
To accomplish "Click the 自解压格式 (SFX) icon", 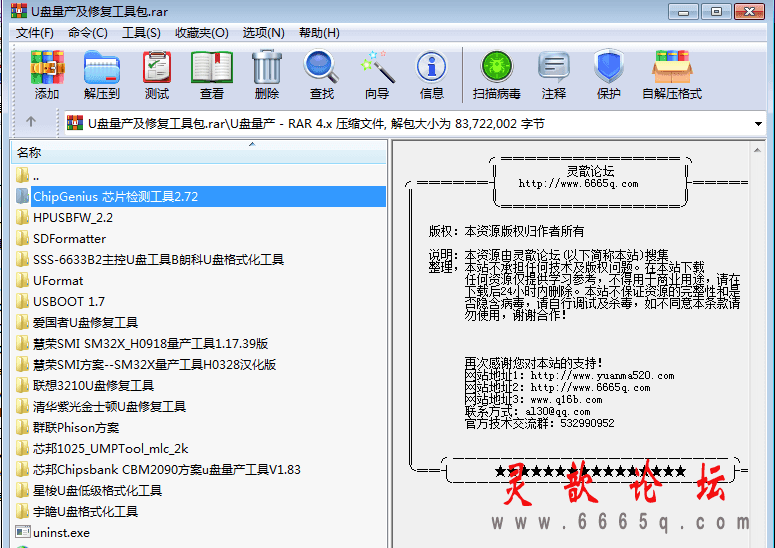I will click(x=672, y=67).
